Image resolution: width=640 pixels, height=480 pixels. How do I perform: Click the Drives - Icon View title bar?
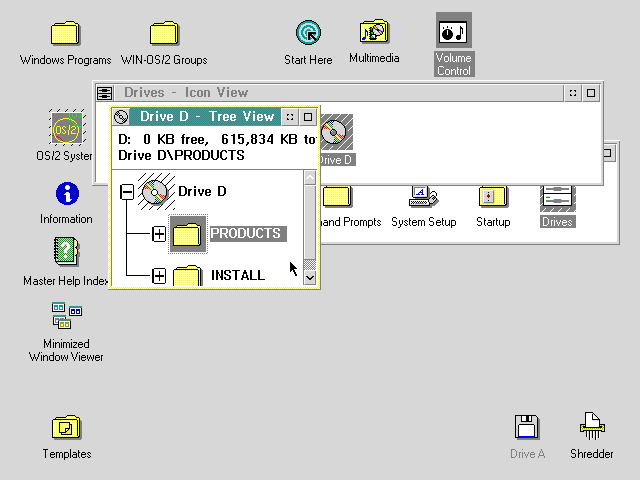(339, 93)
